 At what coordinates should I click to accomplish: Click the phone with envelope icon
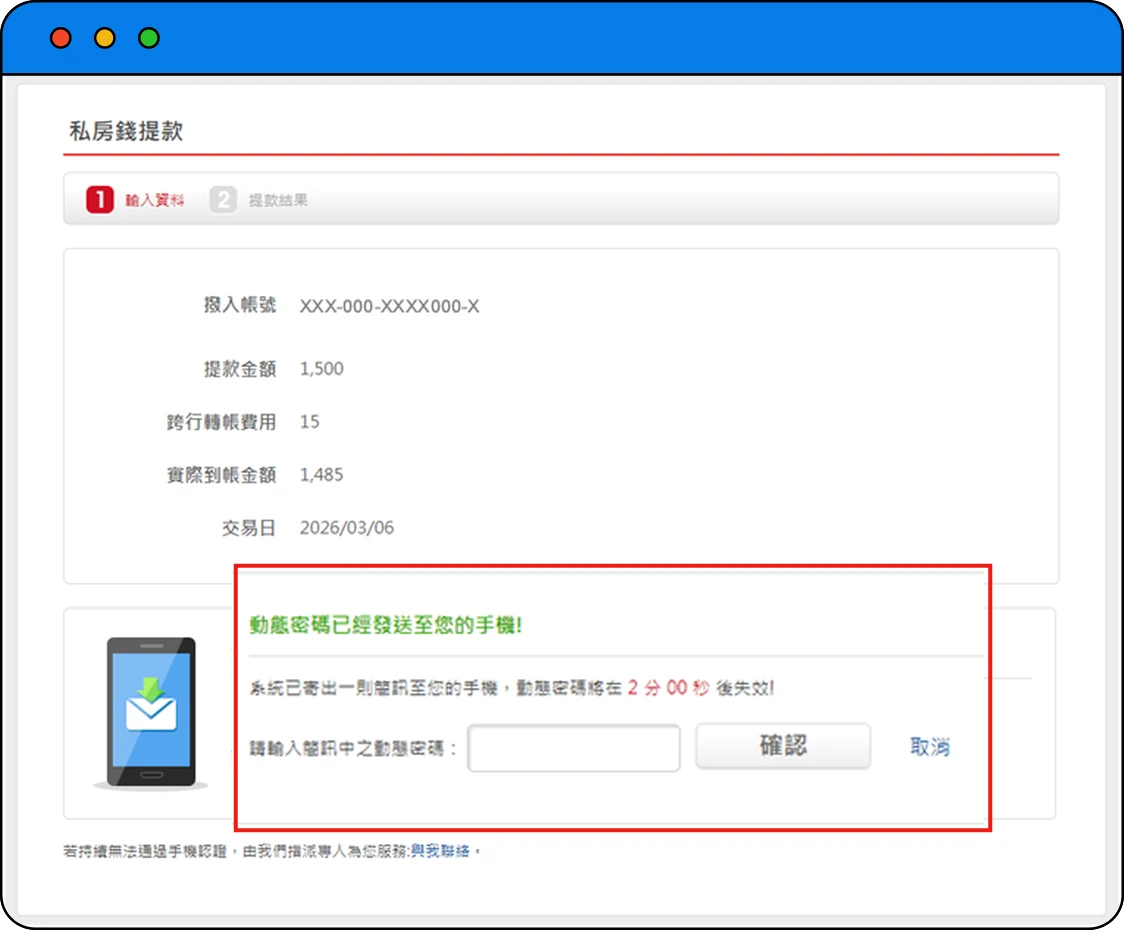point(151,712)
